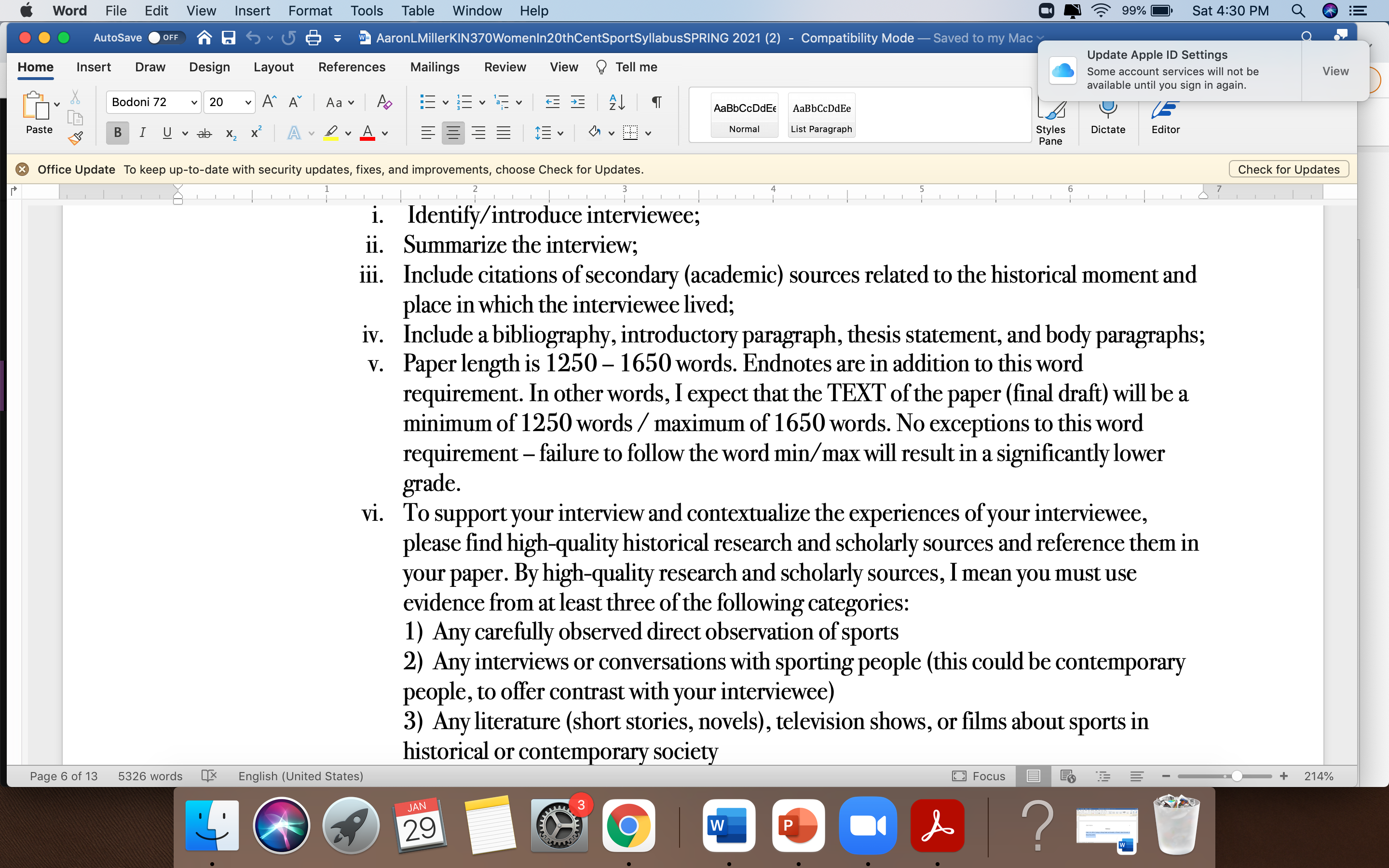The image size is (1389, 868).
Task: Show or hide paragraph marks
Action: coord(656,102)
